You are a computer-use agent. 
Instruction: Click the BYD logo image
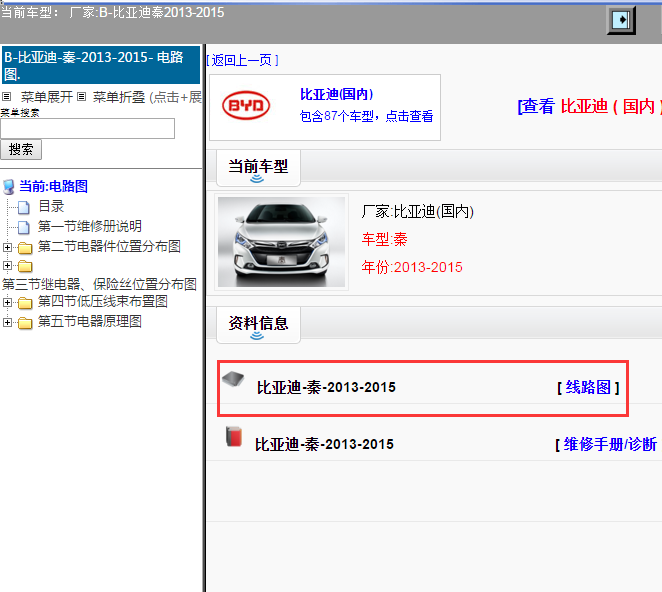pyautogui.click(x=246, y=106)
